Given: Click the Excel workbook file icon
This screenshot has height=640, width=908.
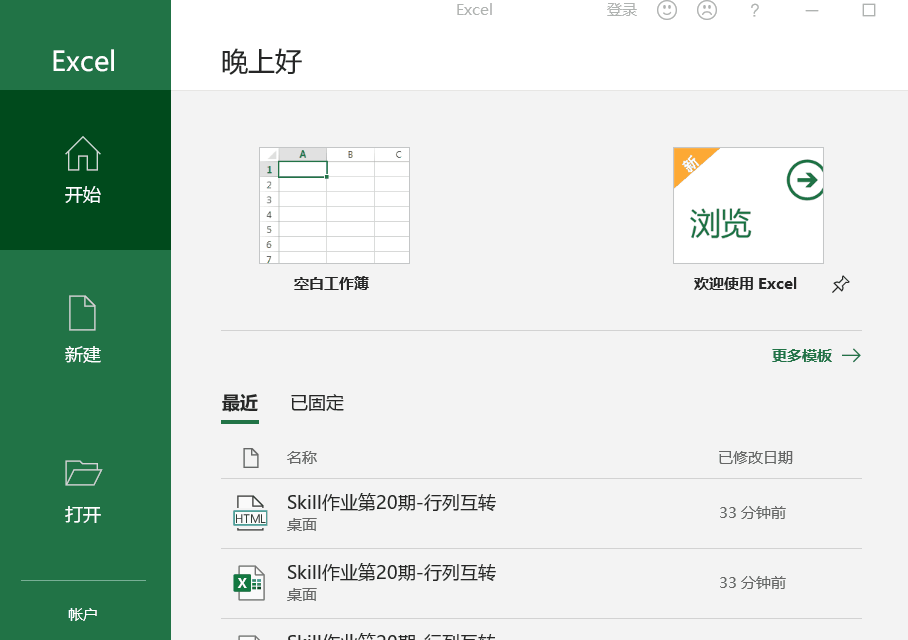Looking at the screenshot, I should pyautogui.click(x=249, y=583).
